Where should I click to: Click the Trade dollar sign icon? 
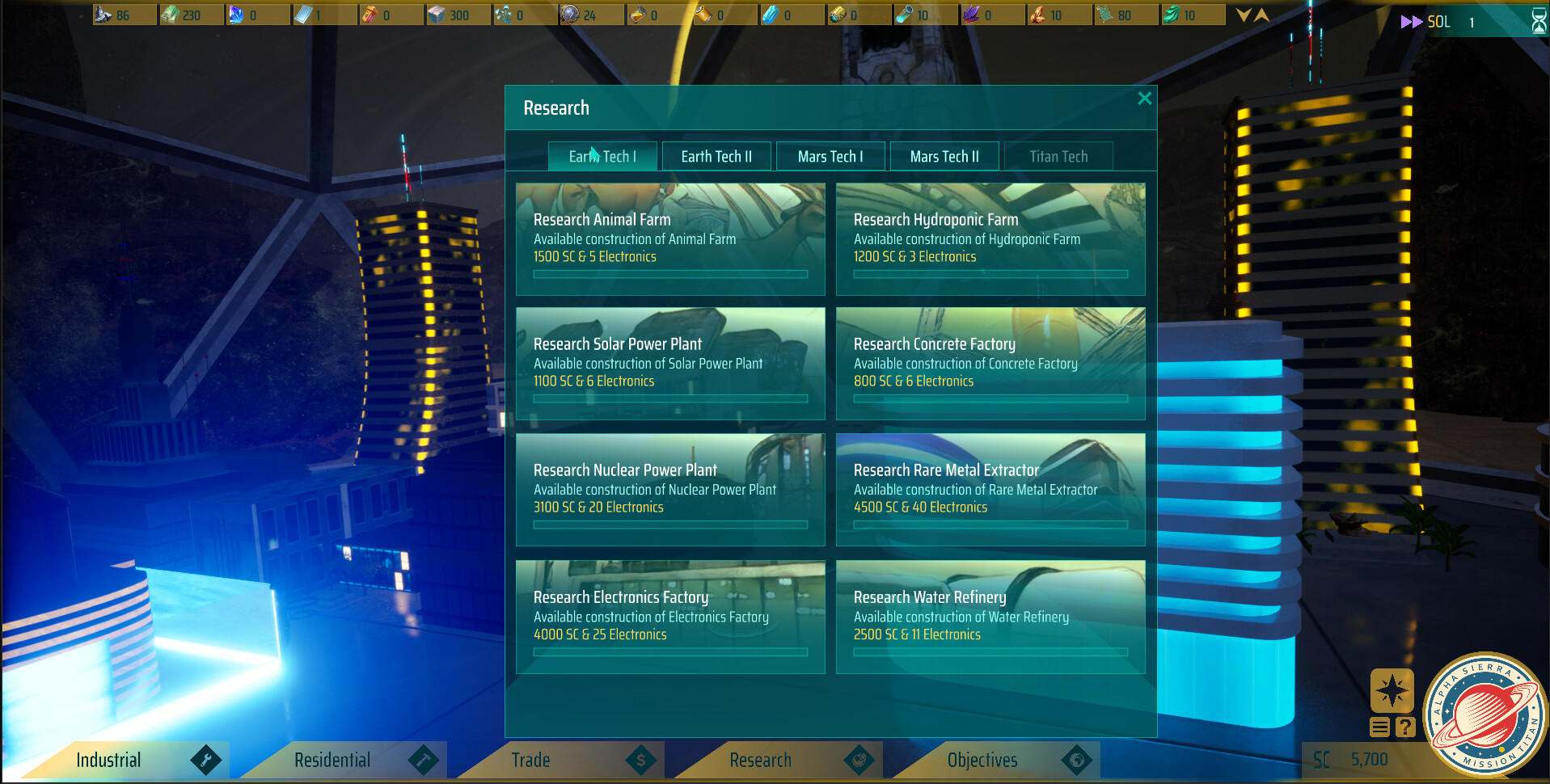coord(640,760)
